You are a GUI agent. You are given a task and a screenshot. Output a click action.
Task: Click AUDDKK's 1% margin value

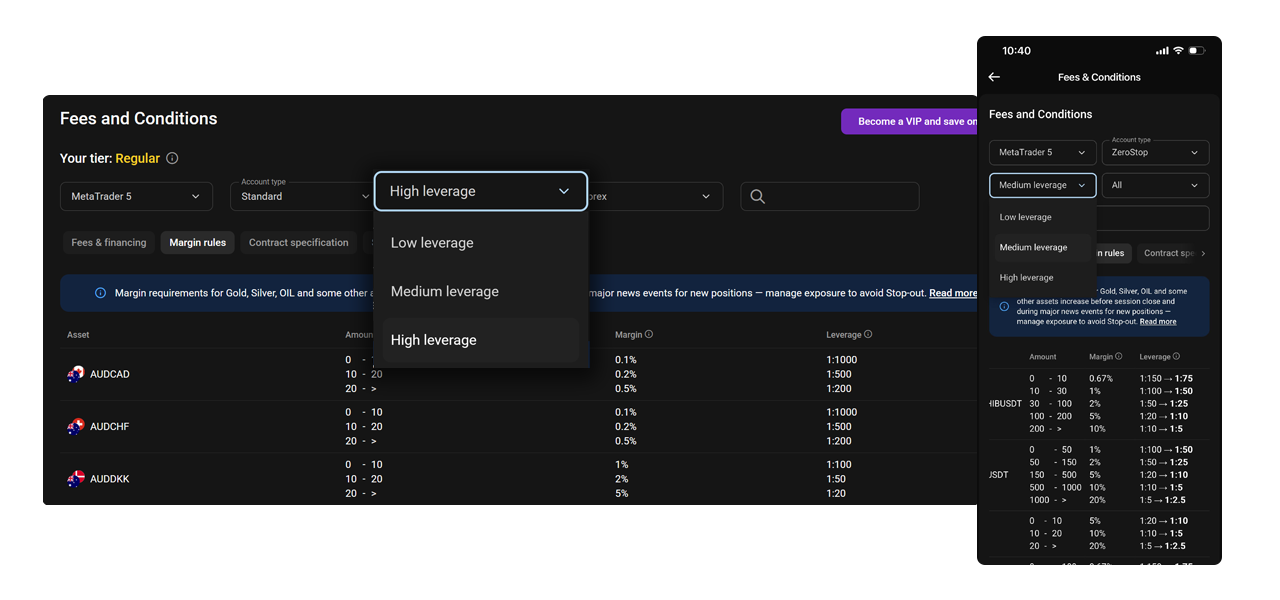click(622, 465)
